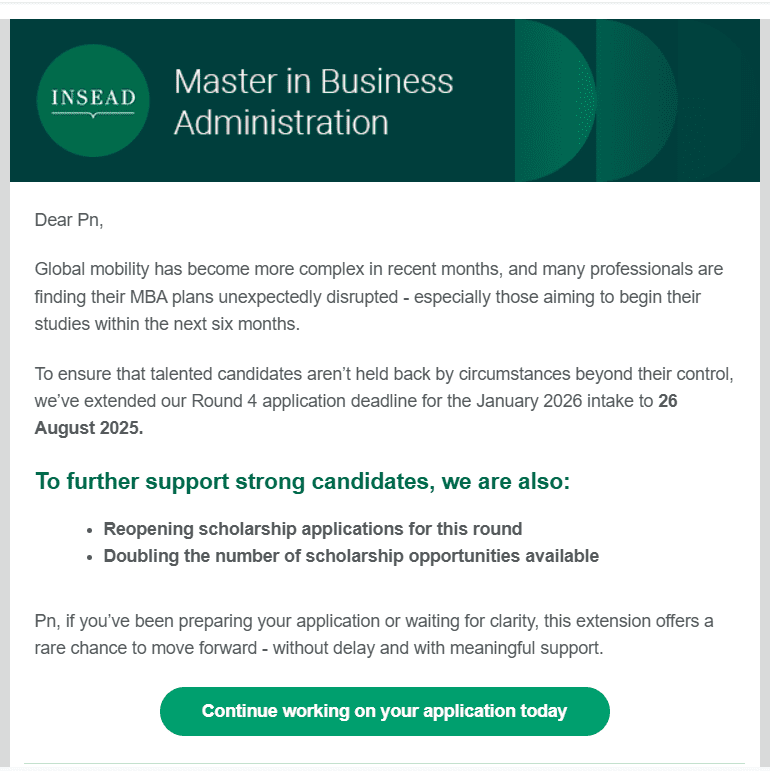This screenshot has width=770, height=771.
Task: Click the green 'To further support strong candidates' heading
Action: [302, 481]
